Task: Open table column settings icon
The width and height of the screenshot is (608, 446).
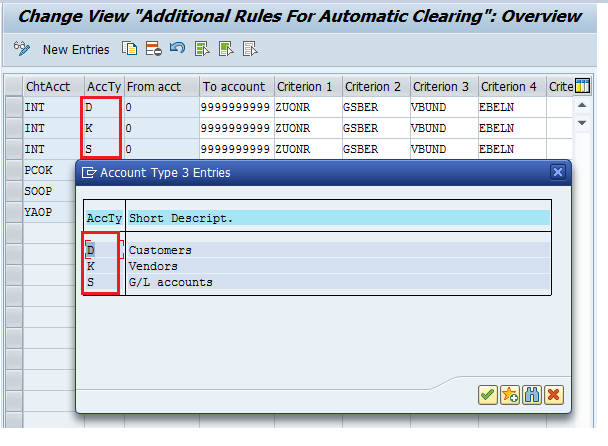Action: 582,86
